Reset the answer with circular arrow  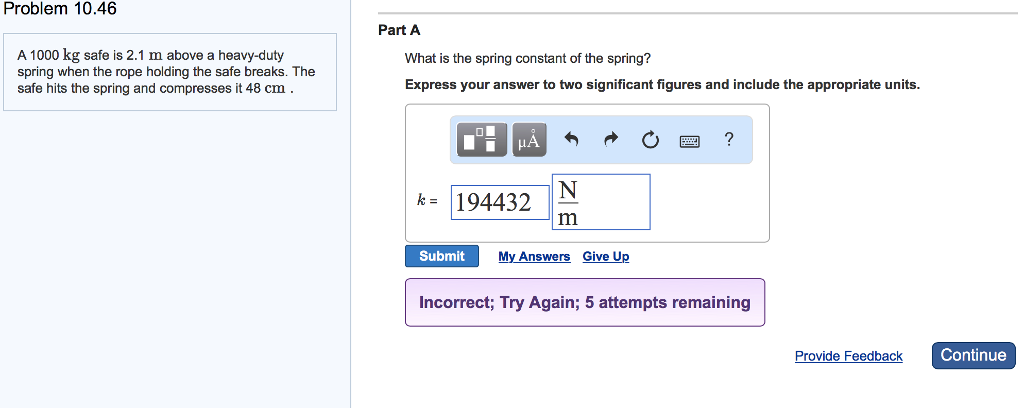(650, 141)
